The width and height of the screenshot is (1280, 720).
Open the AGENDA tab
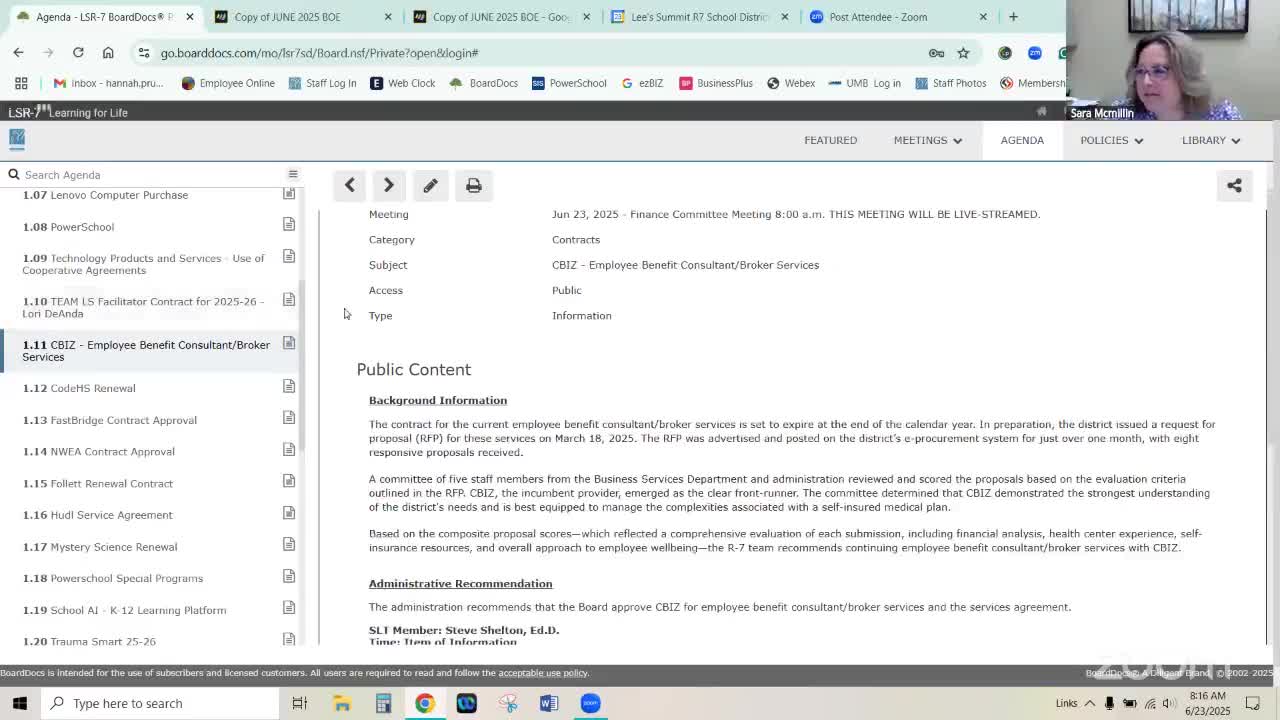pyautogui.click(x=1022, y=140)
